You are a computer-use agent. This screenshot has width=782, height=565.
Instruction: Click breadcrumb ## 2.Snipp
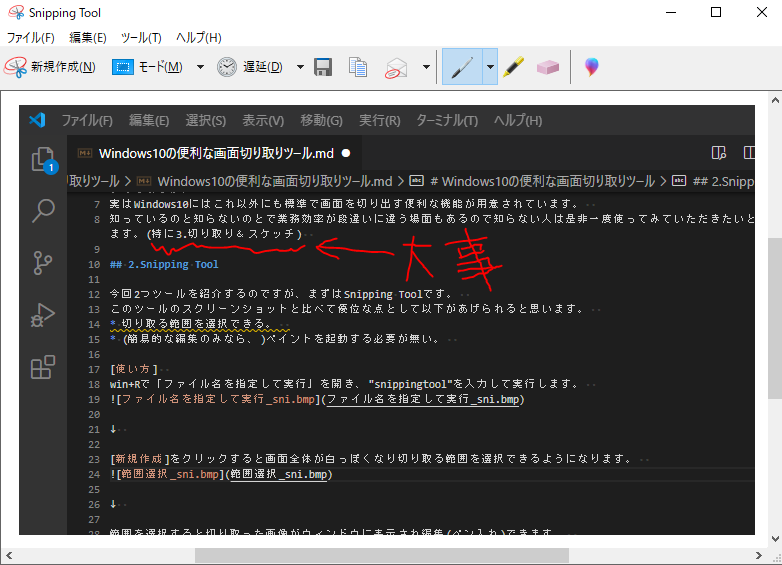(x=723, y=182)
